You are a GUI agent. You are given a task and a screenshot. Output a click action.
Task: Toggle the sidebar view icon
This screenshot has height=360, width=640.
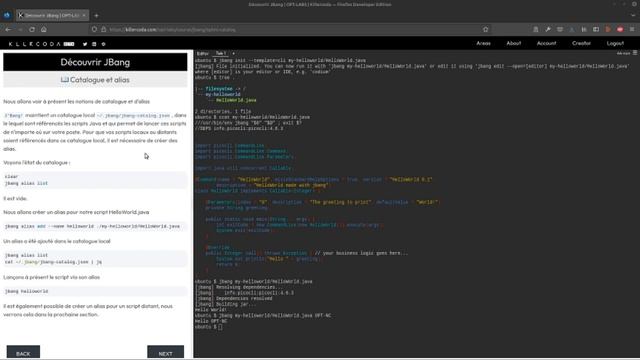pos(596,29)
